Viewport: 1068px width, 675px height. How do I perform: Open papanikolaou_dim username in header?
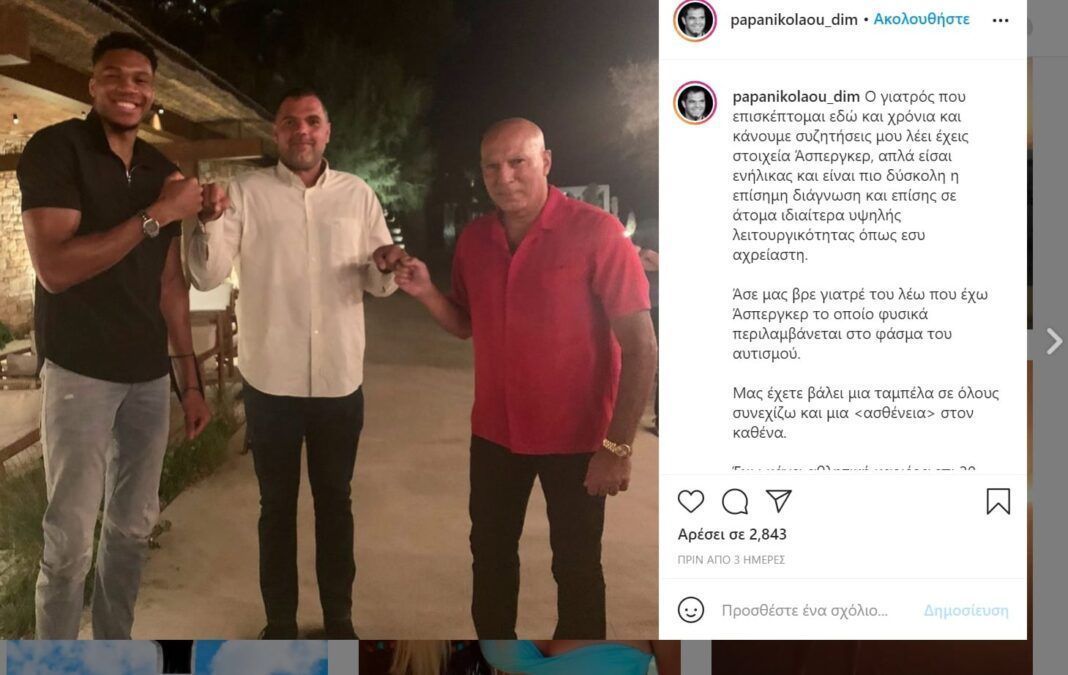[794, 20]
